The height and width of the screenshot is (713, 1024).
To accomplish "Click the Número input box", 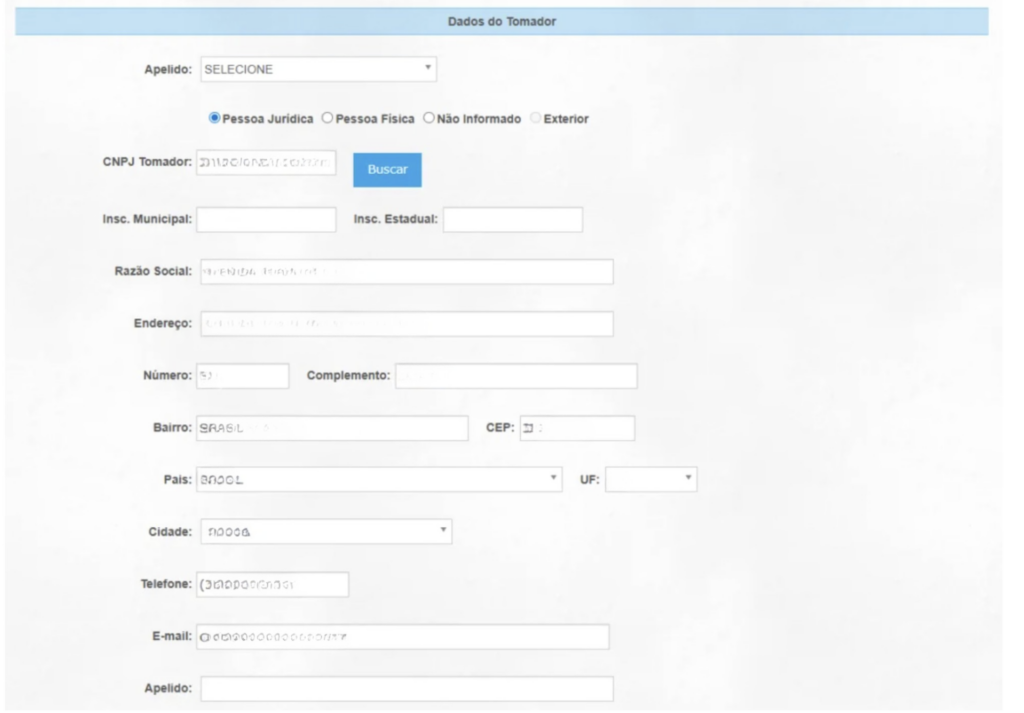I will 242,376.
